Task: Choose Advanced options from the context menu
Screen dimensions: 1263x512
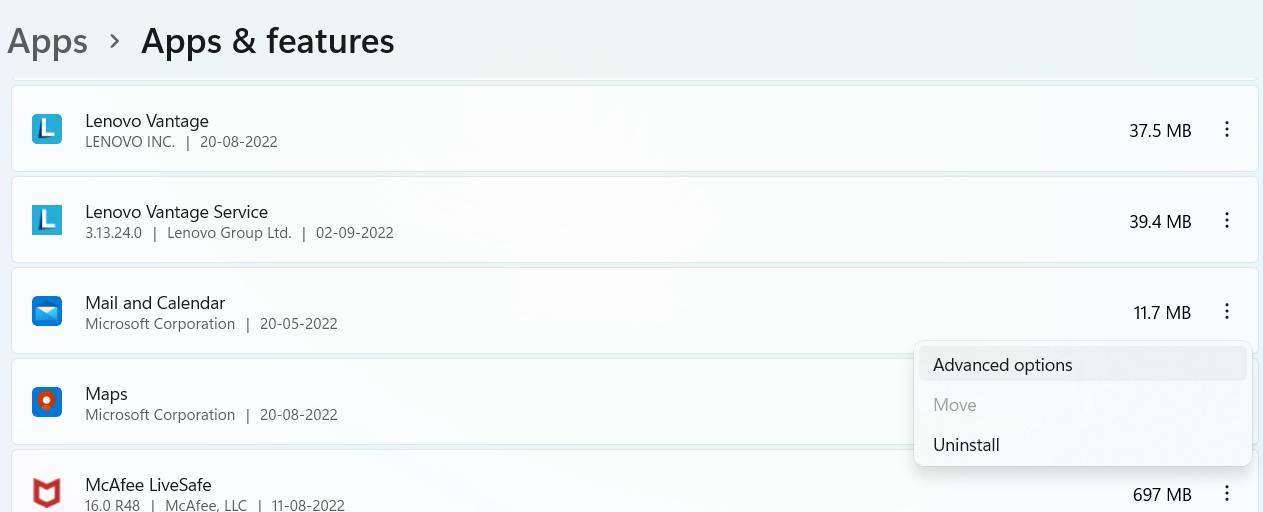Action: pos(1002,365)
